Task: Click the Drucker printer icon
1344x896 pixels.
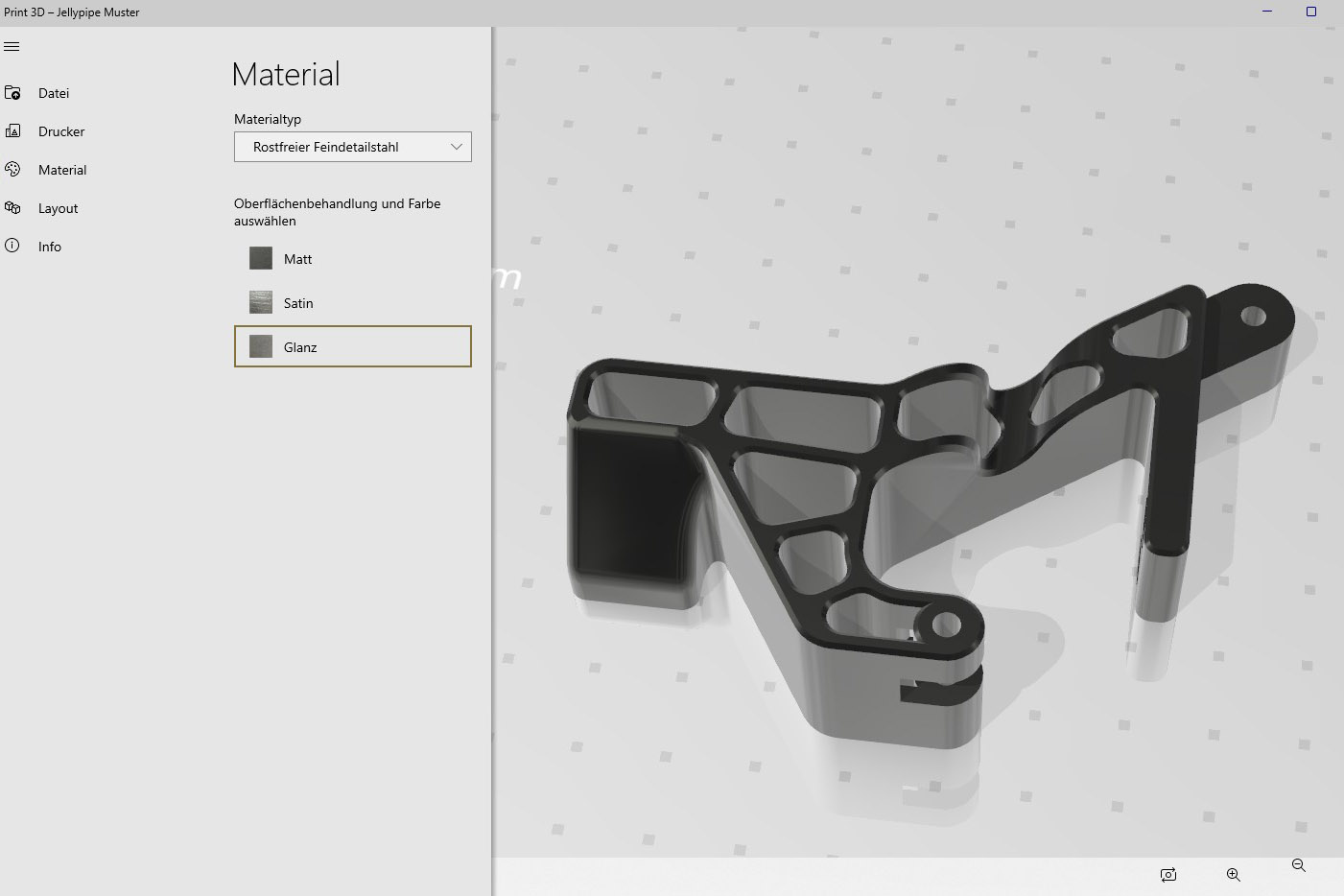Action: point(12,131)
